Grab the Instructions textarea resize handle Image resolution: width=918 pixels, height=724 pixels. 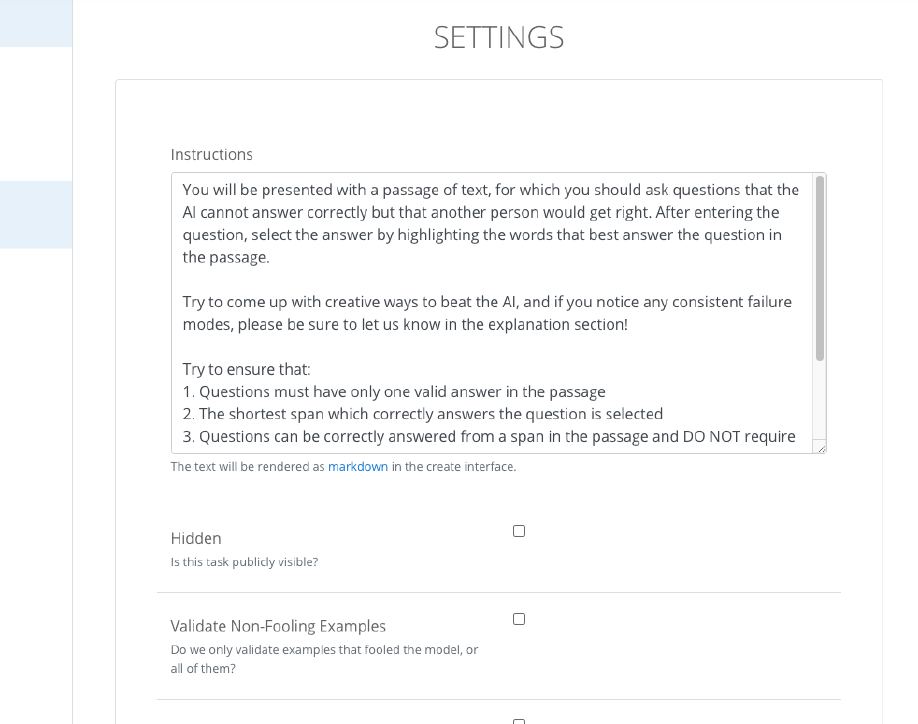(x=821, y=448)
